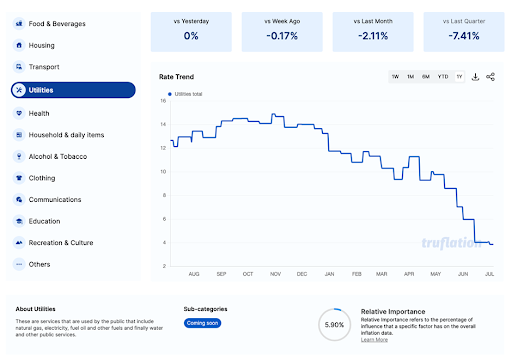Click the 5.90% relative importance ring
This screenshot has height=360, width=512.
[334, 325]
